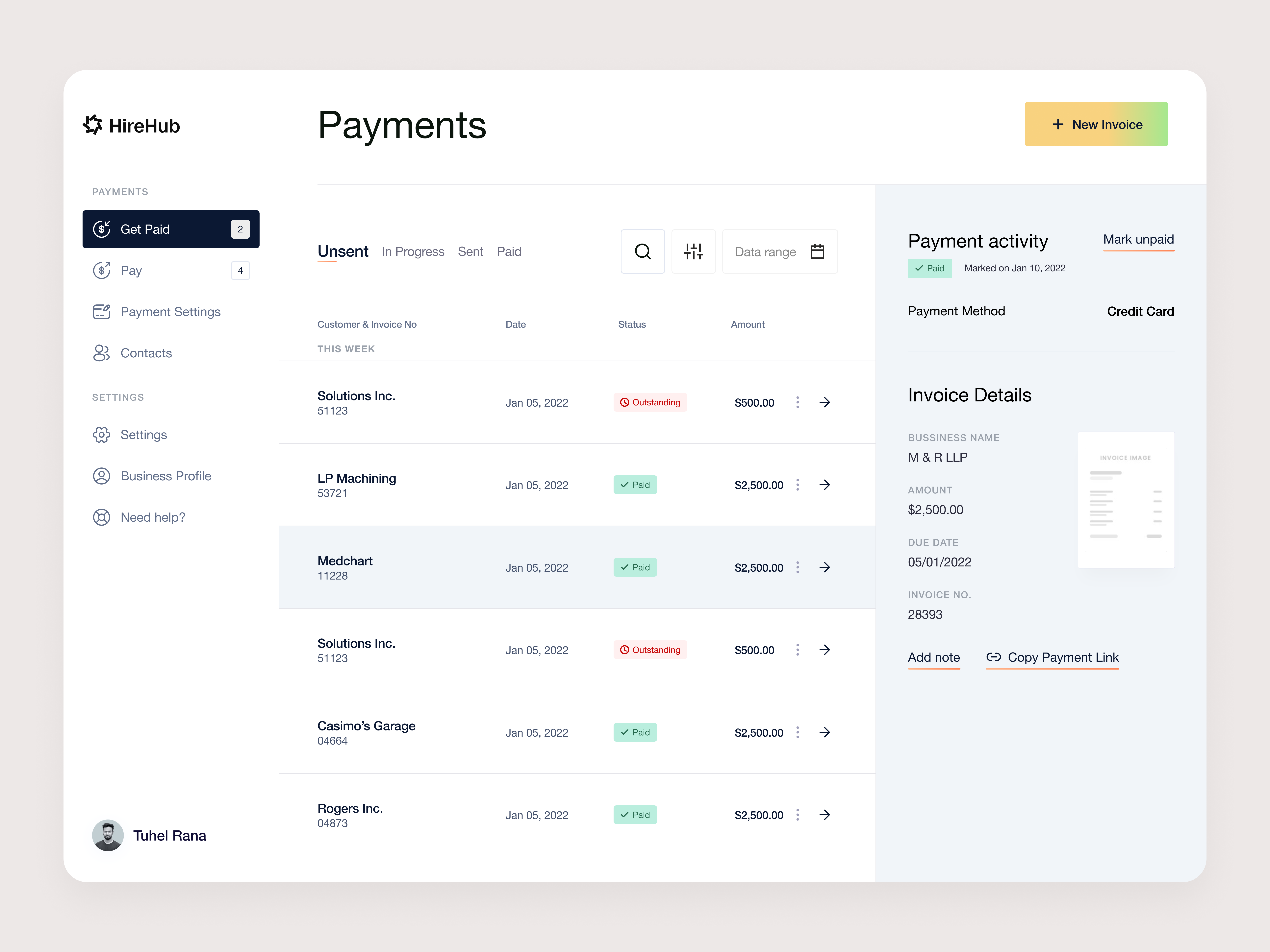
Task: Click the Business Profile person icon
Action: pyautogui.click(x=102, y=476)
